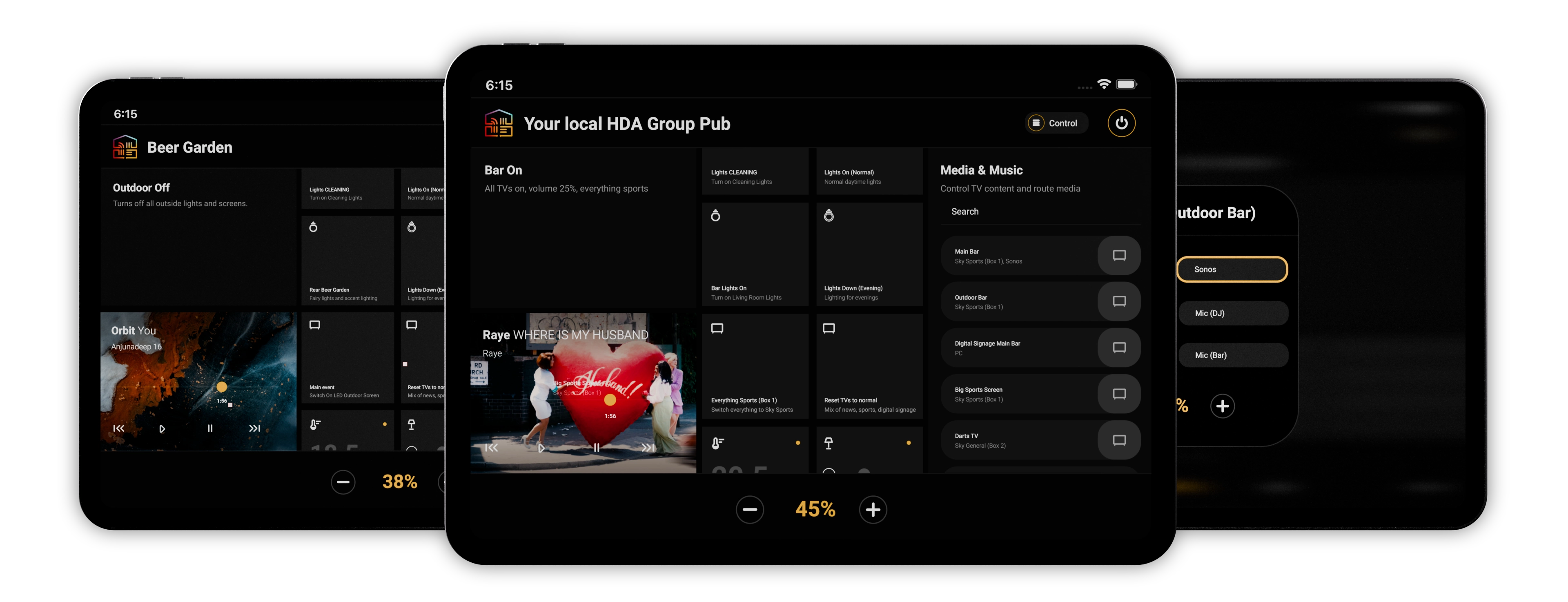Select the Sonos audio source

coord(1232,270)
